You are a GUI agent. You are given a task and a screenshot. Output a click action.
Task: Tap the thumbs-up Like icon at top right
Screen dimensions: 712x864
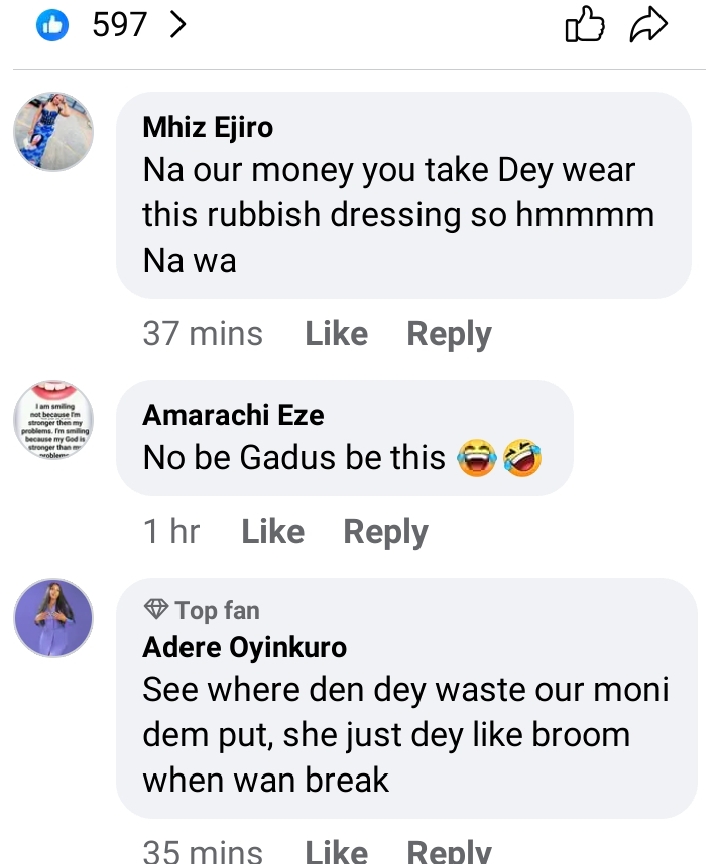click(x=585, y=26)
